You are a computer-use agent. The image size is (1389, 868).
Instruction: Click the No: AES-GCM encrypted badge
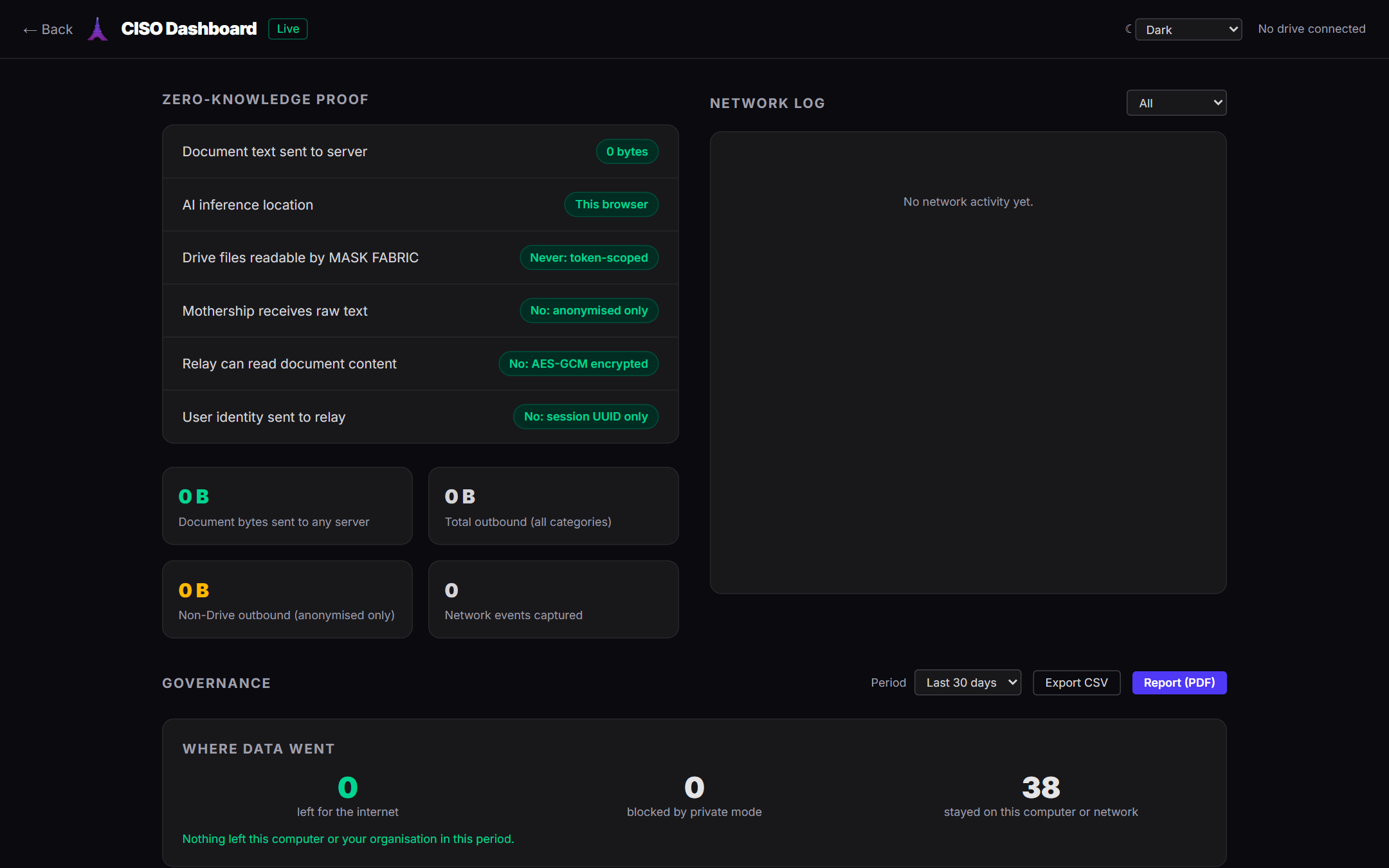[578, 364]
